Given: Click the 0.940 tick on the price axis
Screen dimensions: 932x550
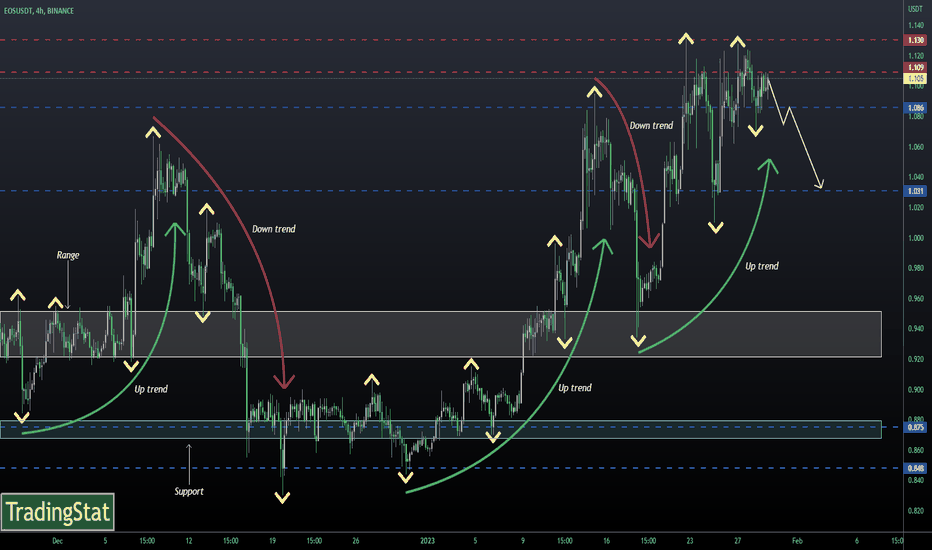Looking at the screenshot, I should point(916,329).
